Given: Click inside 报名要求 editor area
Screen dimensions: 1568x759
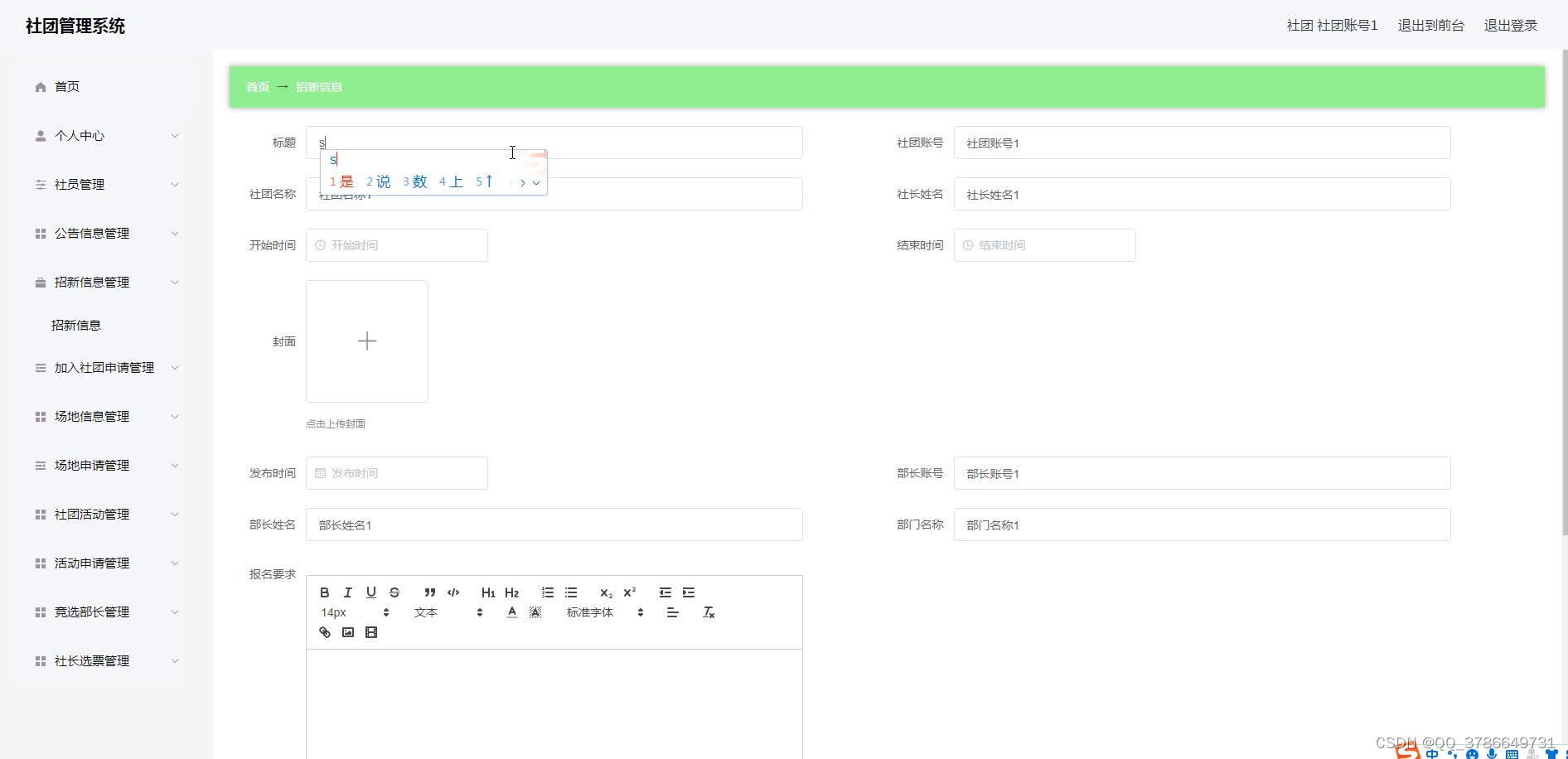Looking at the screenshot, I should [554, 703].
